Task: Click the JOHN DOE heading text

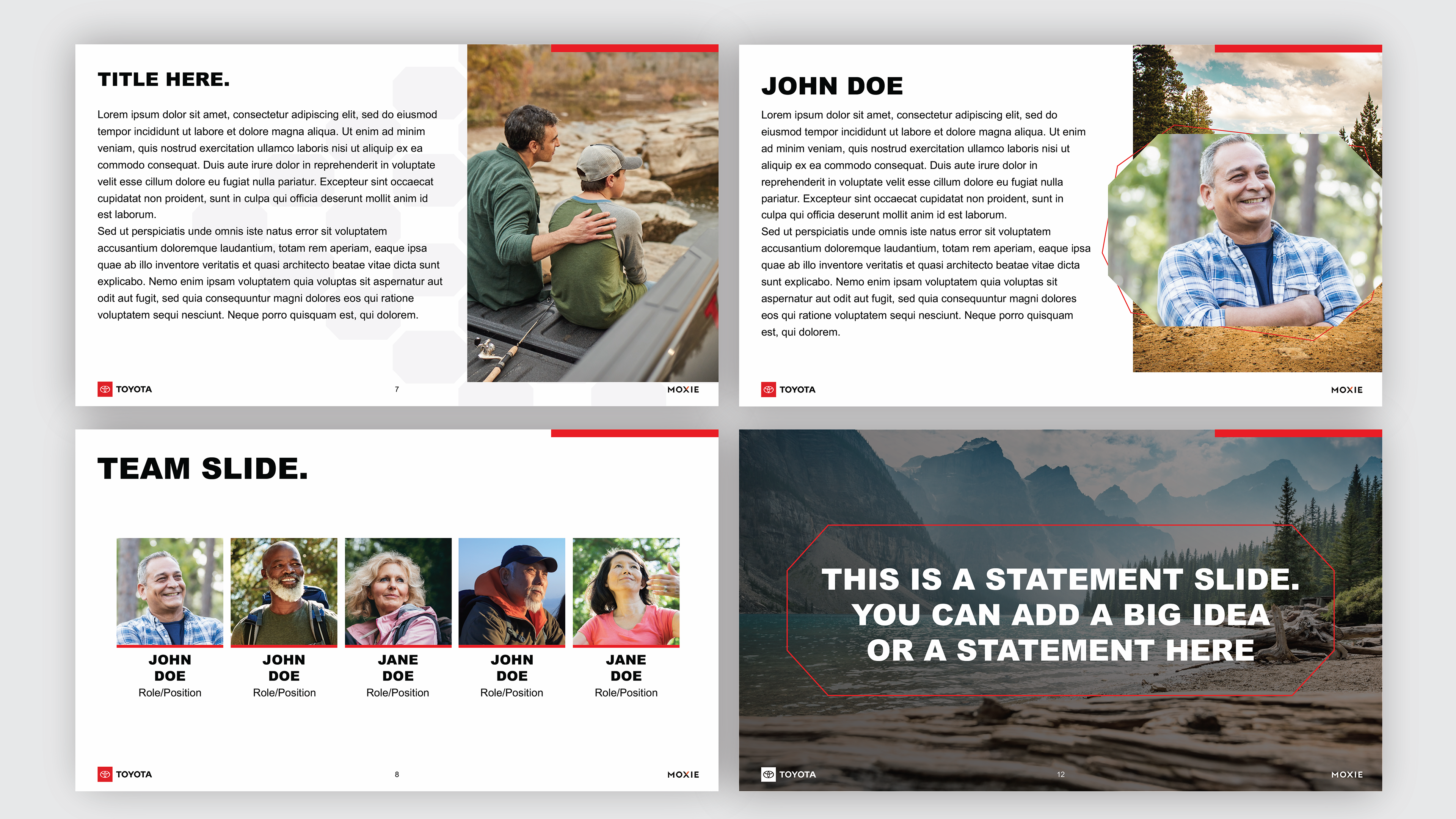Action: click(832, 86)
